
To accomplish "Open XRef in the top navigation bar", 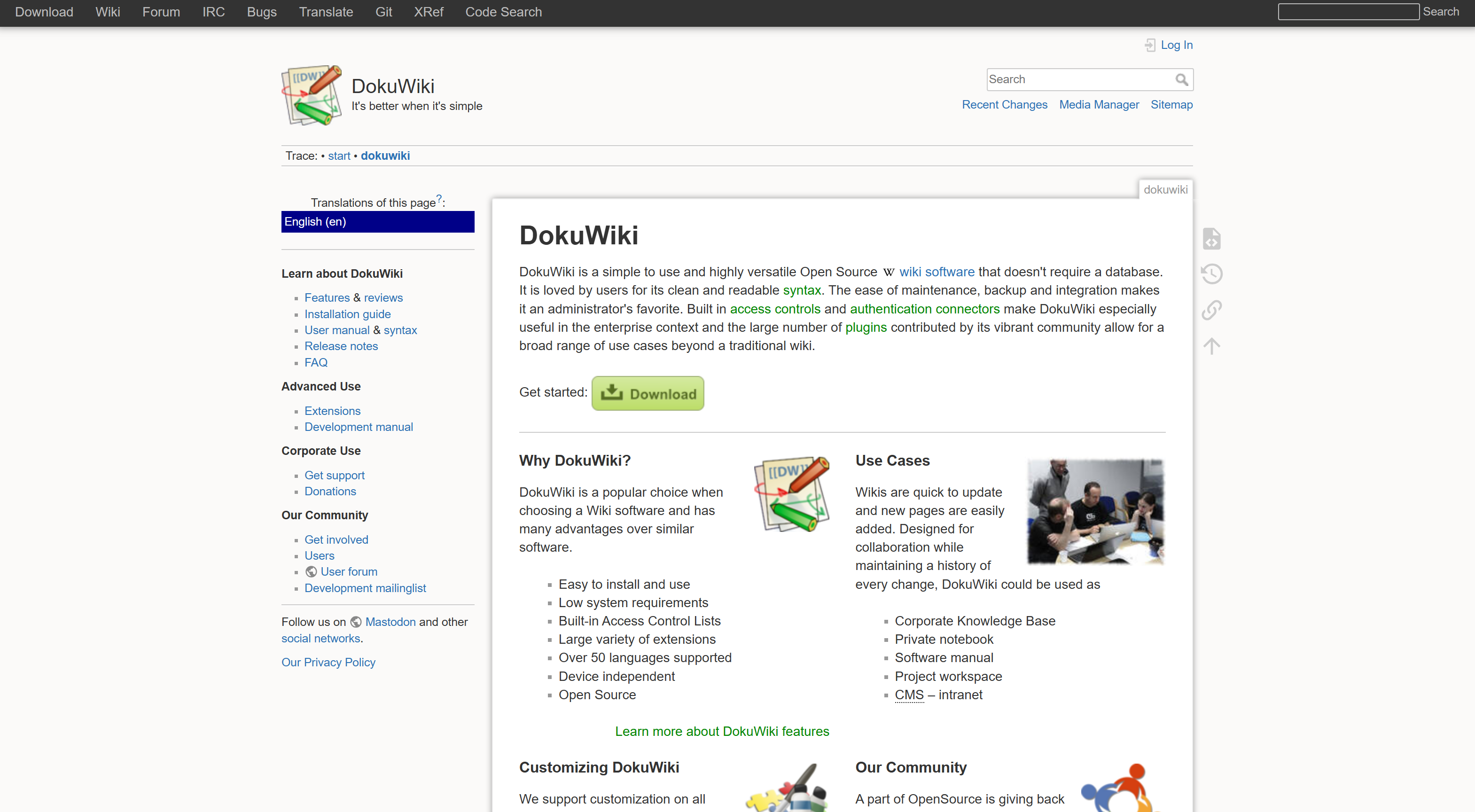I will click(429, 12).
